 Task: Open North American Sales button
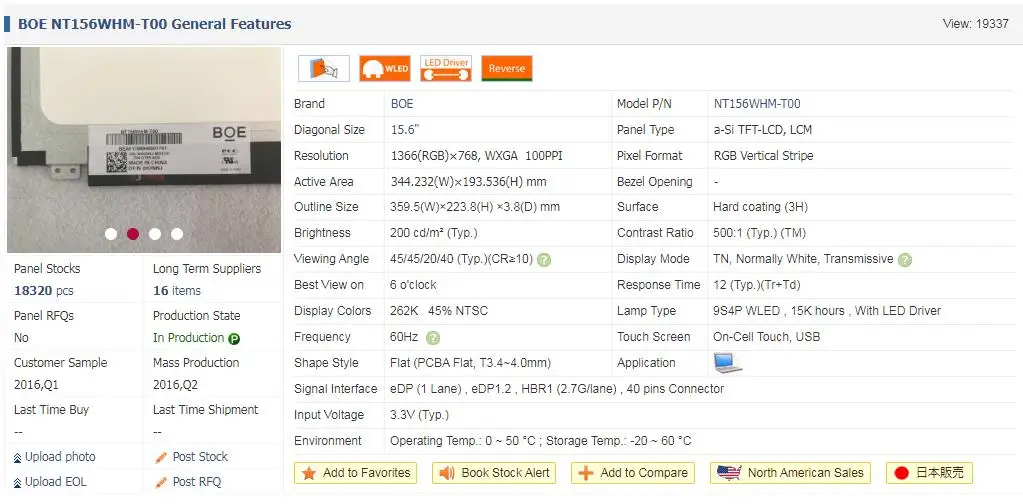coord(791,473)
